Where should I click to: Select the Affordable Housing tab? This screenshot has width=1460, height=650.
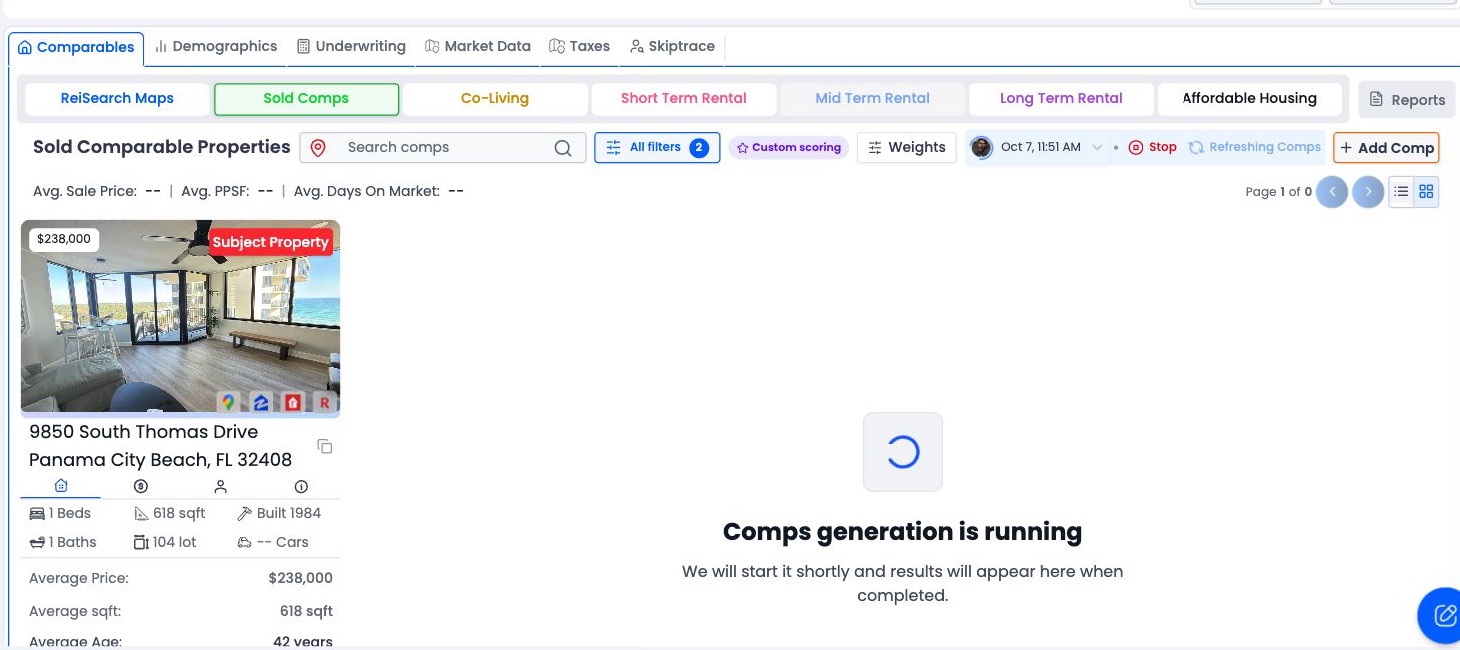[x=1250, y=99]
